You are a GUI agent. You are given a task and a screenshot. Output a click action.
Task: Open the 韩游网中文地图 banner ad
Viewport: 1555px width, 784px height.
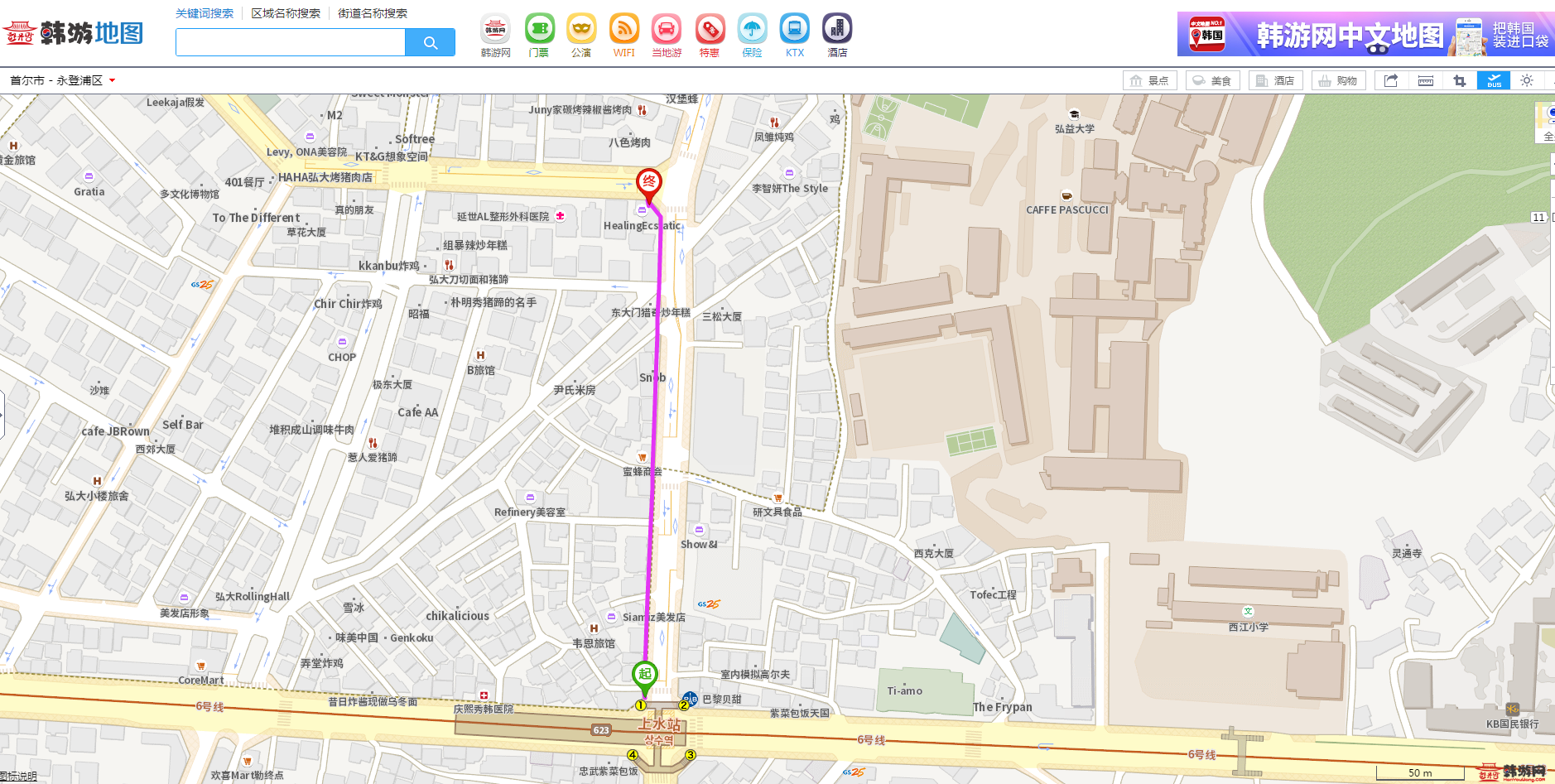click(1366, 34)
